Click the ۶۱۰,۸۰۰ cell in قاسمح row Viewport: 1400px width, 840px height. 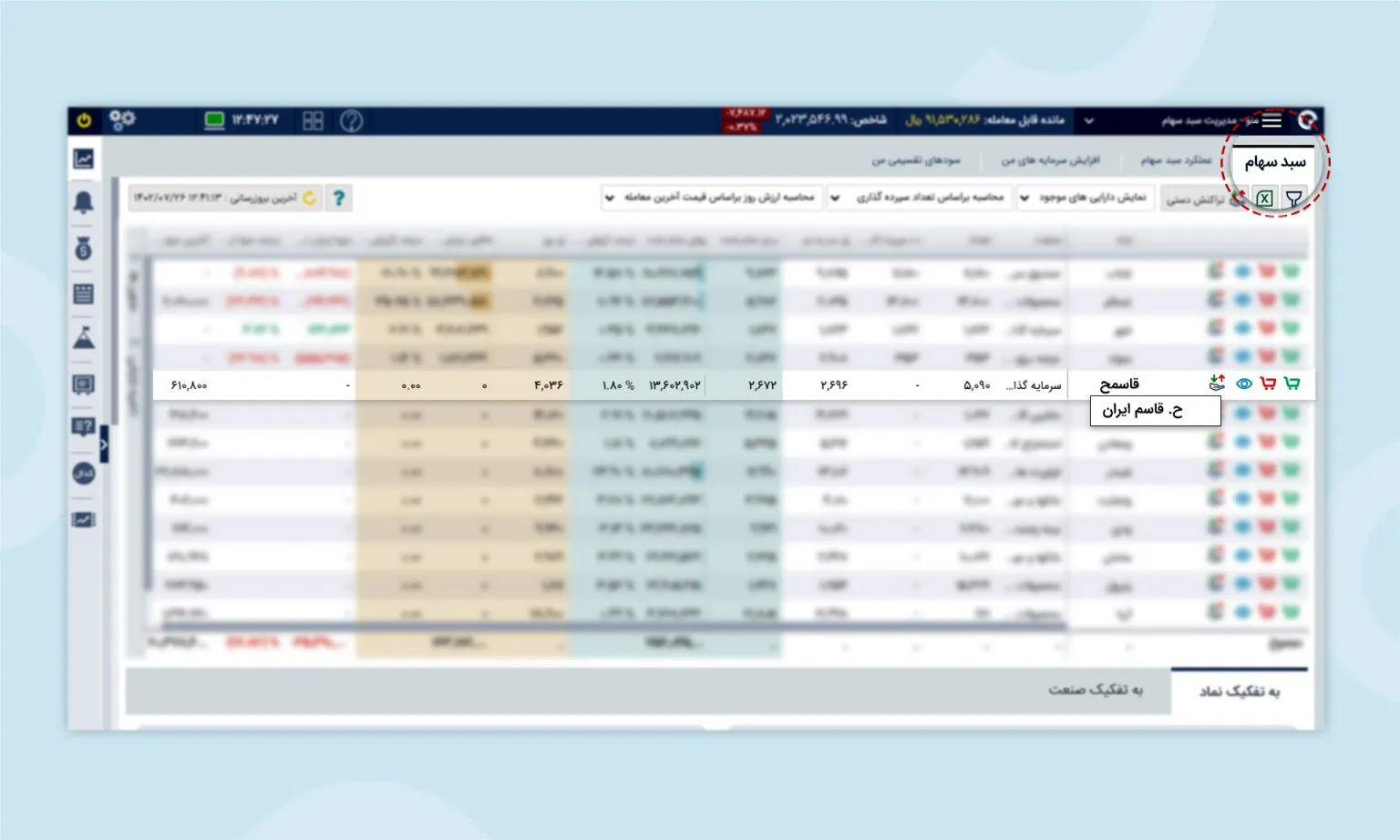click(189, 385)
